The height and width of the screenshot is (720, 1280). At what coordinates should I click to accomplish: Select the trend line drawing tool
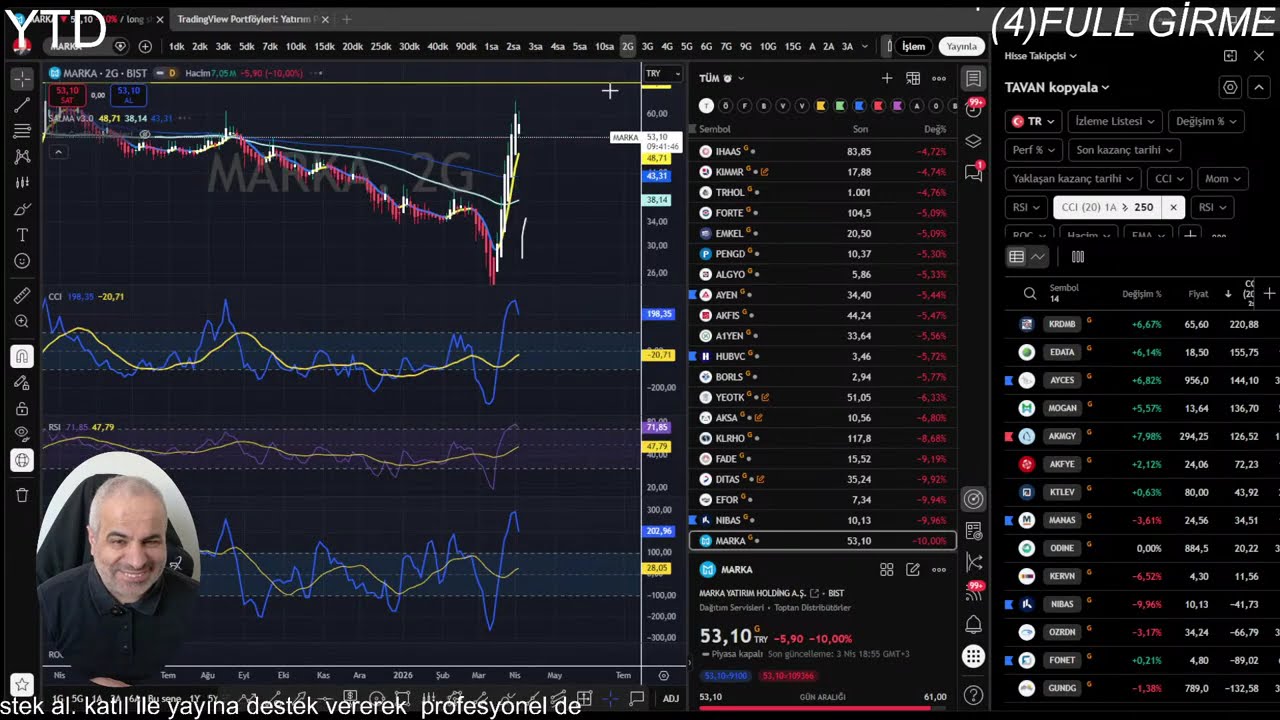[x=22, y=105]
